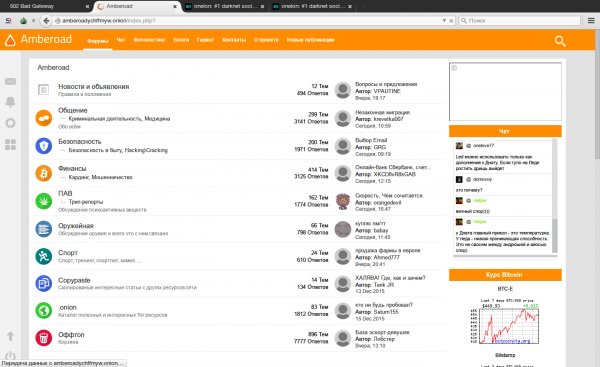Open the Трип-репорты subforum link
Screen dimensions: 600x367
click(86, 202)
